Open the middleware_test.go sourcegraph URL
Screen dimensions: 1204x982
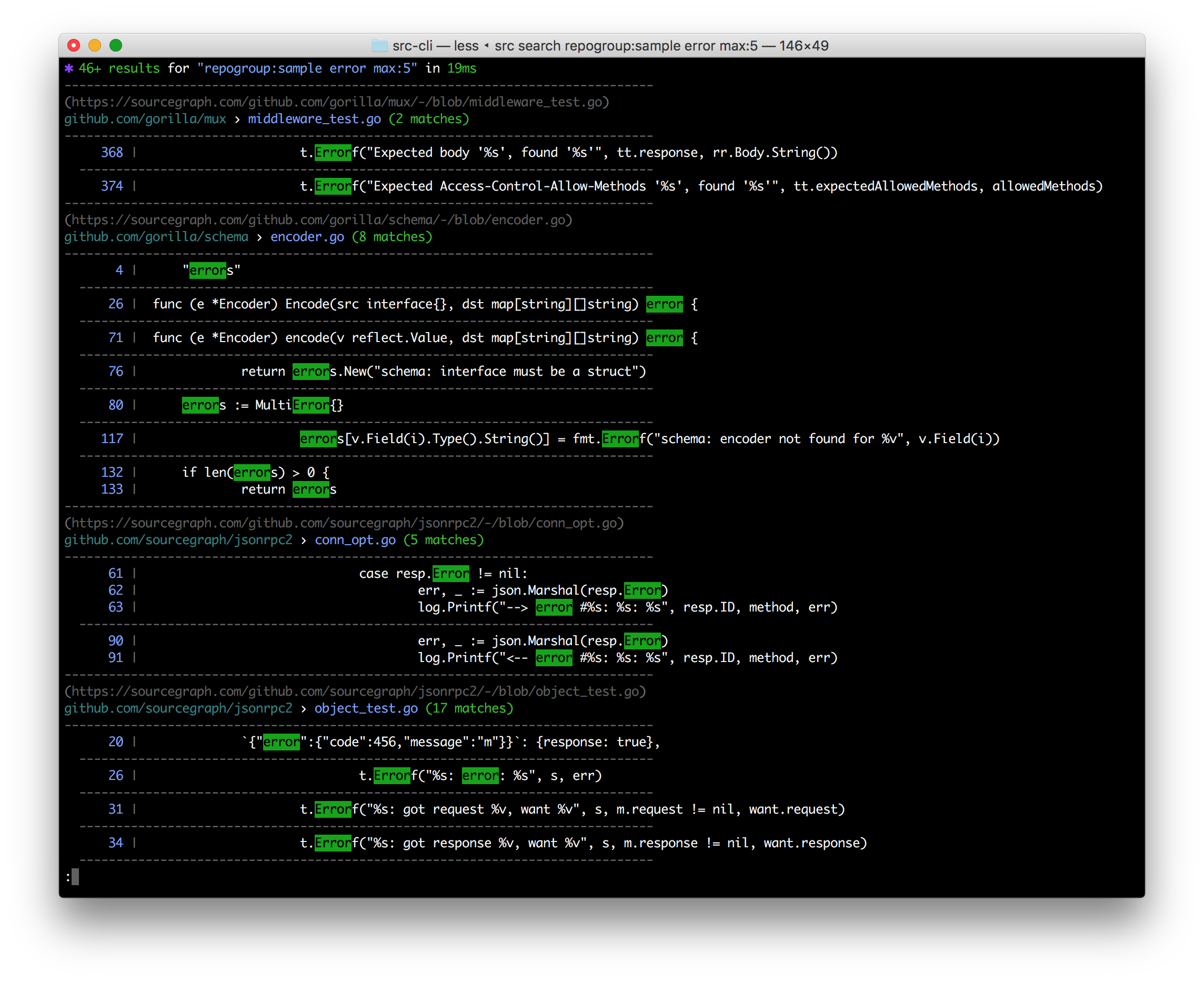click(336, 103)
